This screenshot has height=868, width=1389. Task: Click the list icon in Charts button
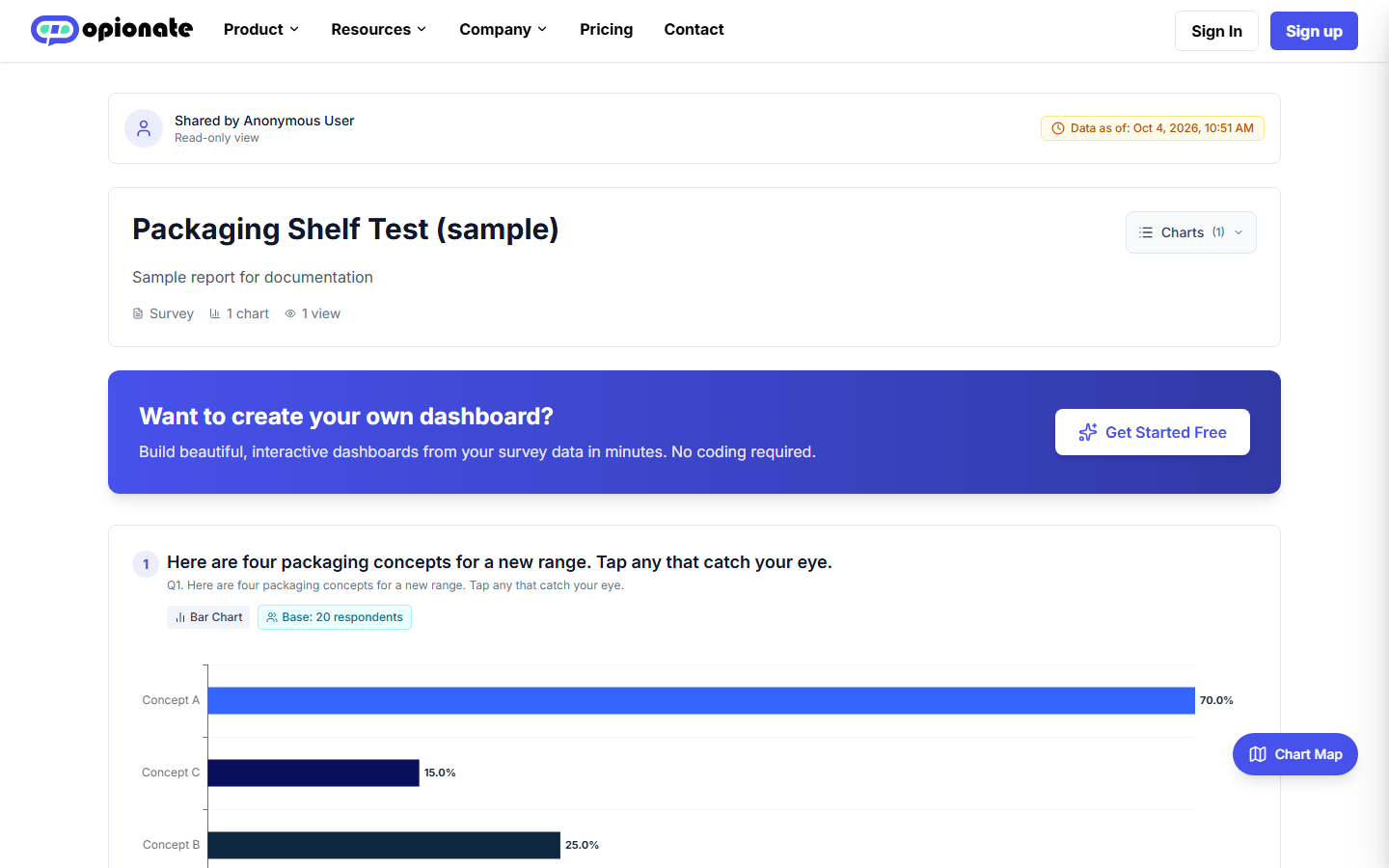[1146, 232]
